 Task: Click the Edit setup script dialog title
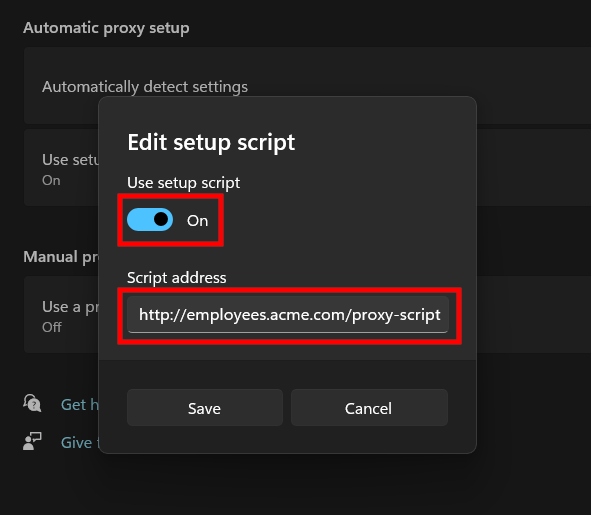point(211,143)
